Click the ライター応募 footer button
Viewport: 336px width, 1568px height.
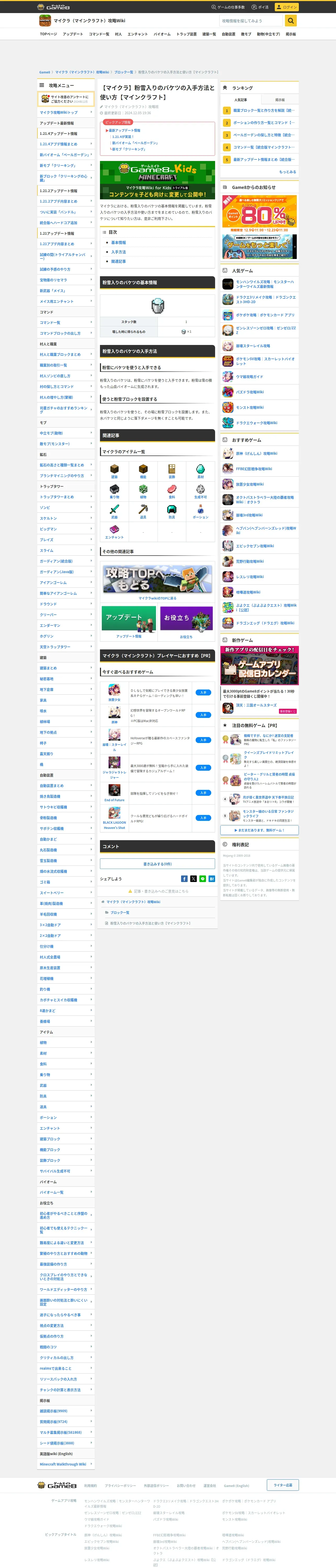pyautogui.click(x=282, y=1485)
